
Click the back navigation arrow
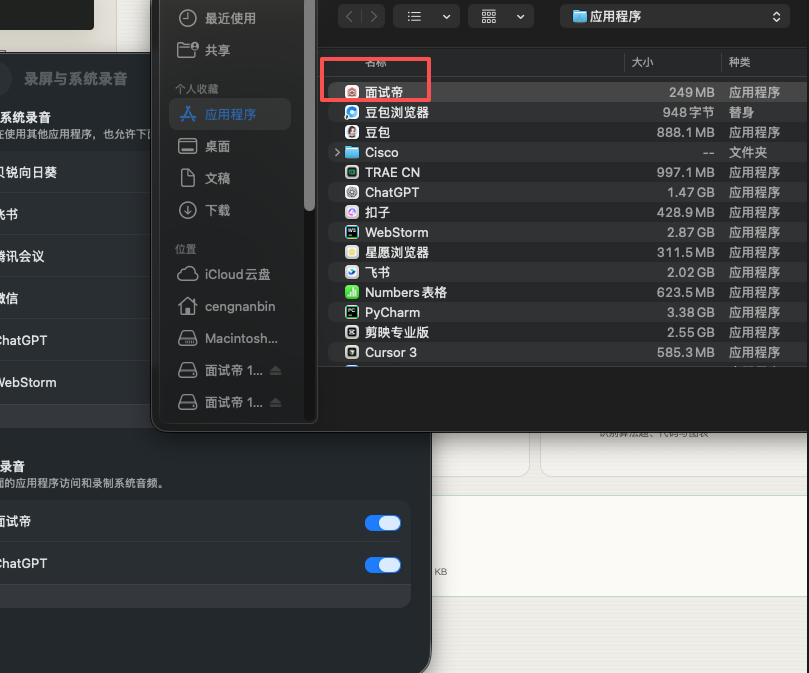(349, 17)
